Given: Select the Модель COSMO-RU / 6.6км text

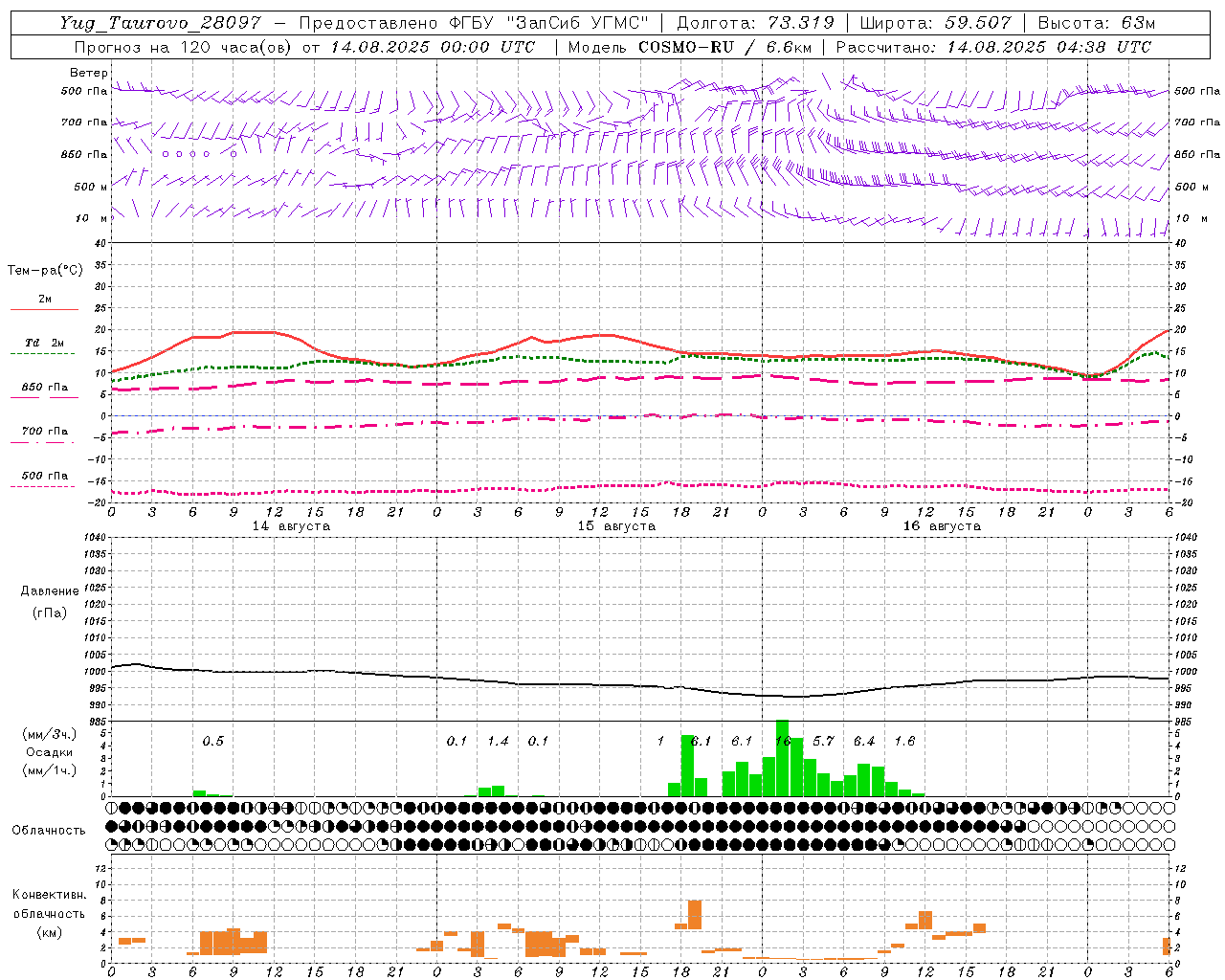Looking at the screenshot, I should click(x=690, y=47).
